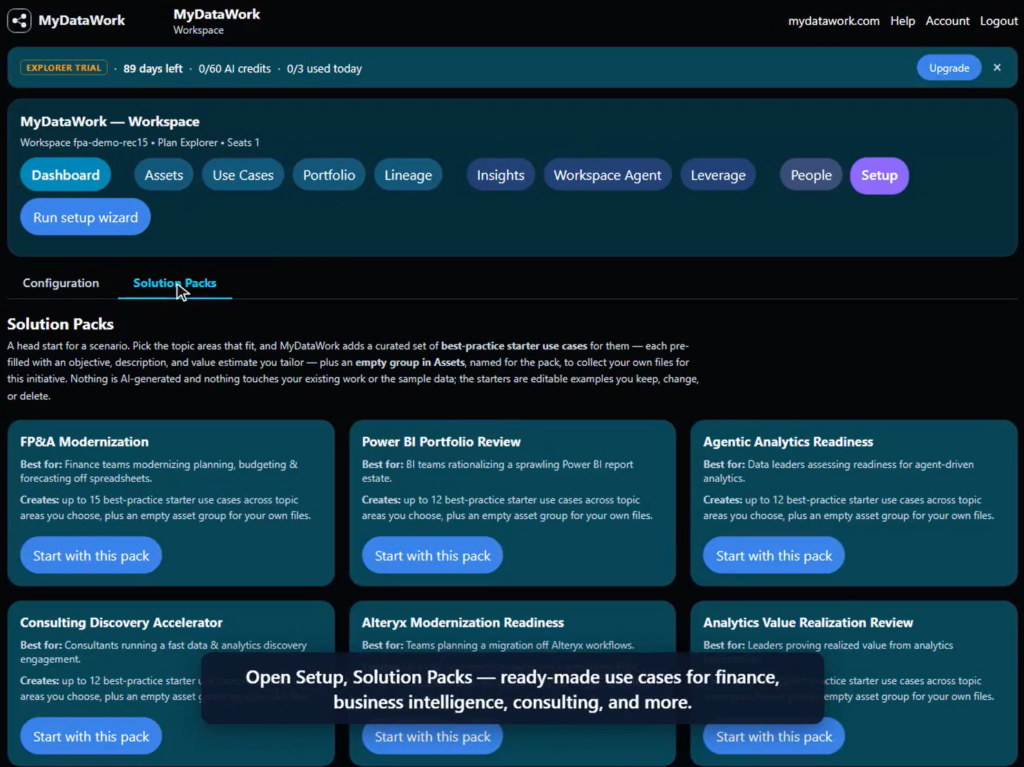Click the Solution Packs section heading
Image resolution: width=1024 pixels, height=767 pixels.
click(60, 324)
